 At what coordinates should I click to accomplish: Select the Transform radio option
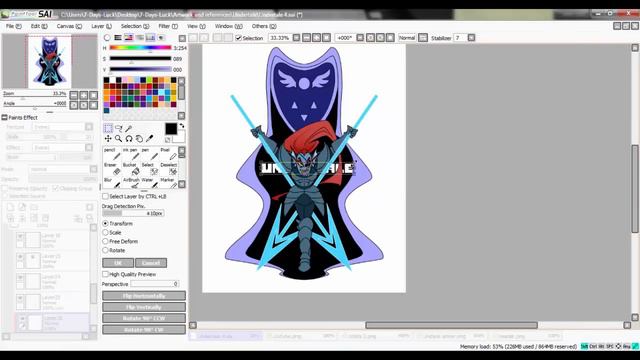point(105,224)
